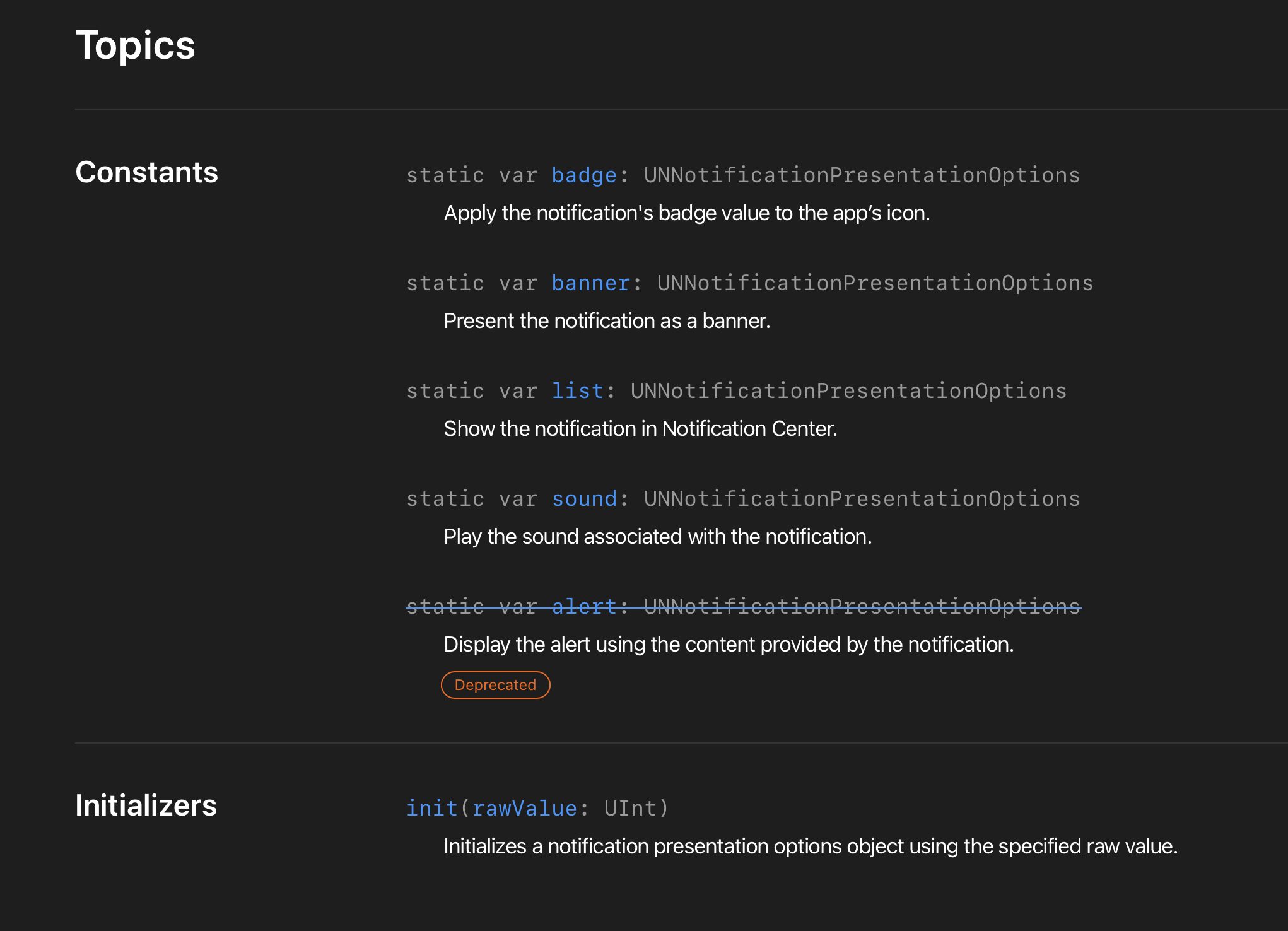Open the list constant link
The image size is (1288, 931).
click(577, 391)
